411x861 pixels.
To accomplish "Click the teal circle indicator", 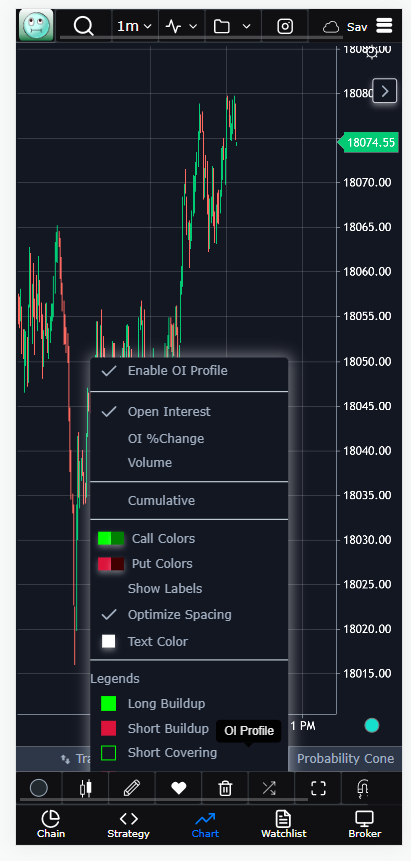I will point(372,725).
